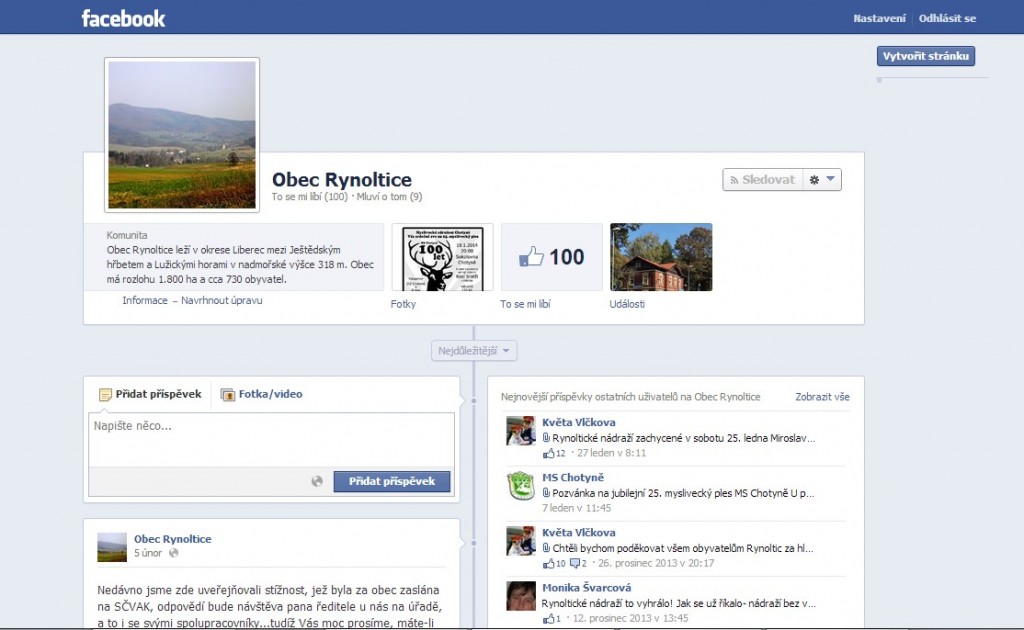The image size is (1024, 630).
Task: Click the Facebook logo
Action: [x=123, y=18]
